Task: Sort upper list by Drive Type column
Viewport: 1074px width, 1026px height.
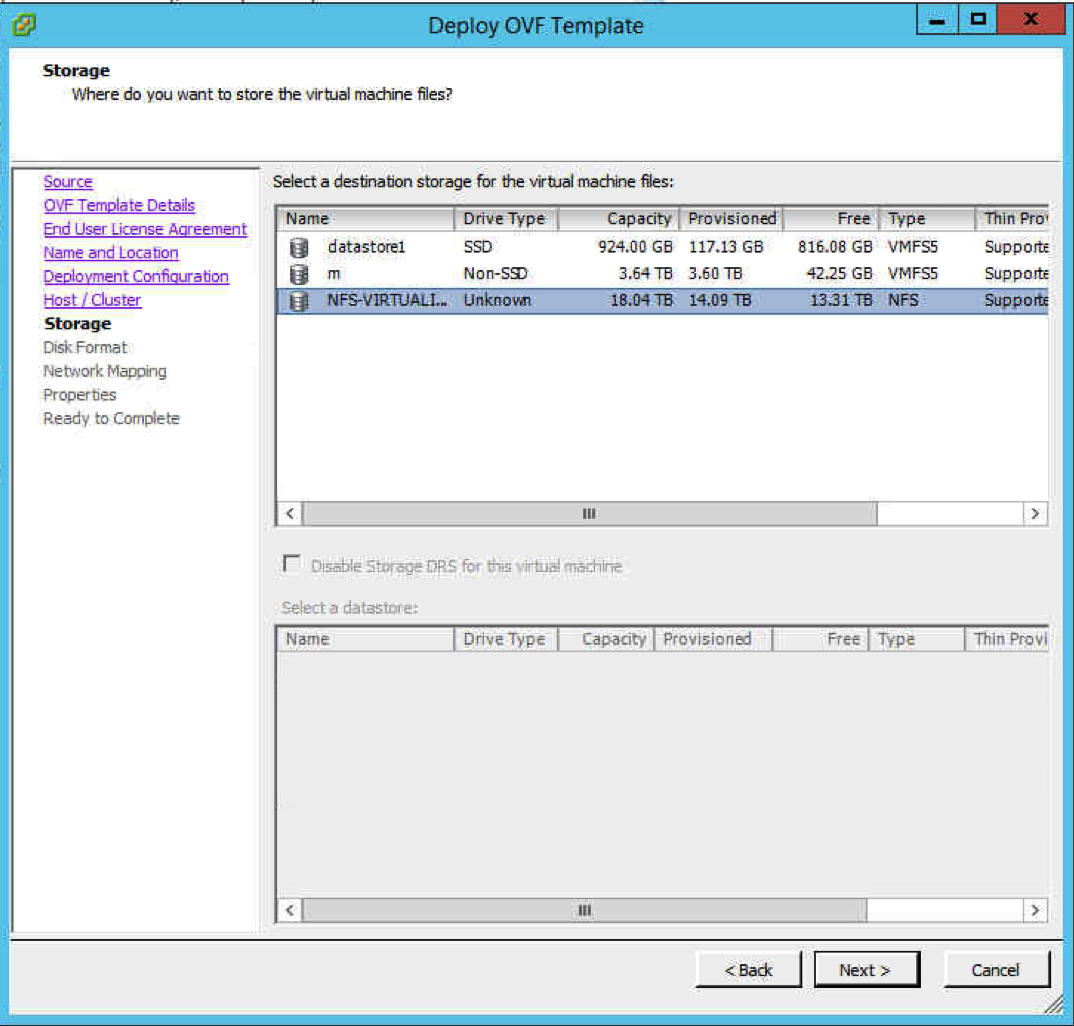Action: (x=504, y=219)
